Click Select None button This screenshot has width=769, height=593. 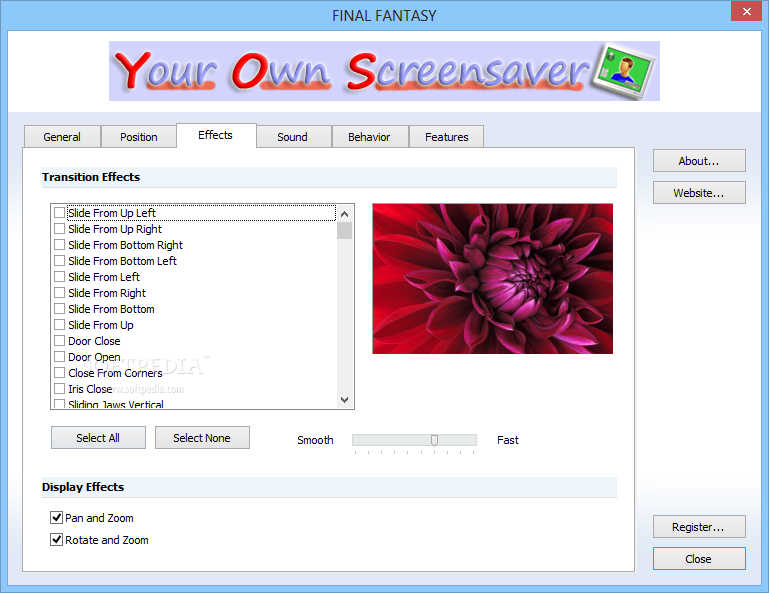coord(202,438)
